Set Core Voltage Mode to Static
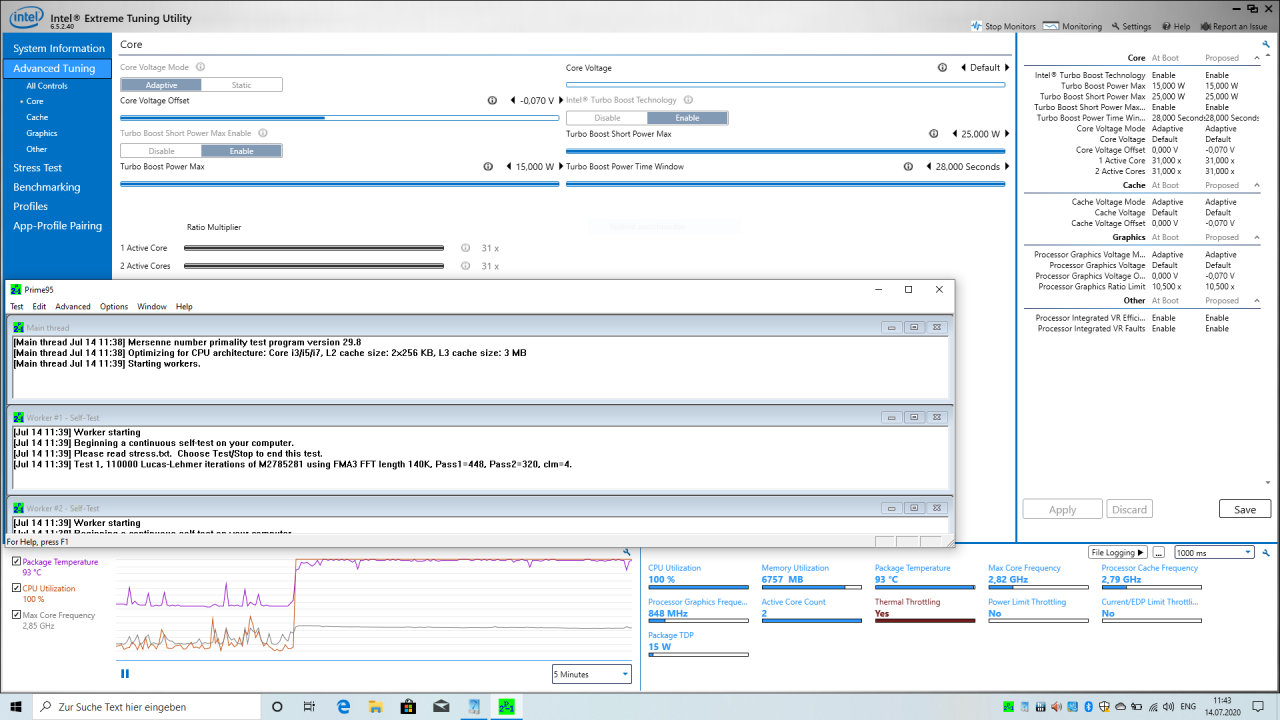 click(242, 85)
